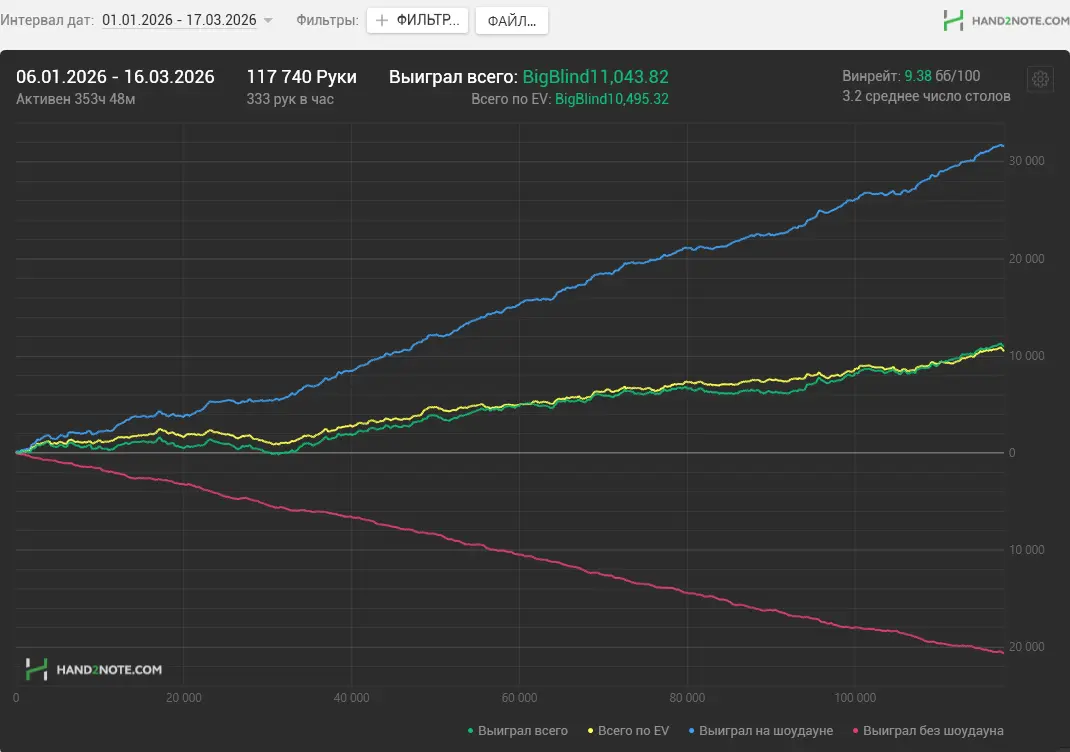Toggle Выиграл без шоудауна legend label
This screenshot has width=1070, height=752.
933,731
